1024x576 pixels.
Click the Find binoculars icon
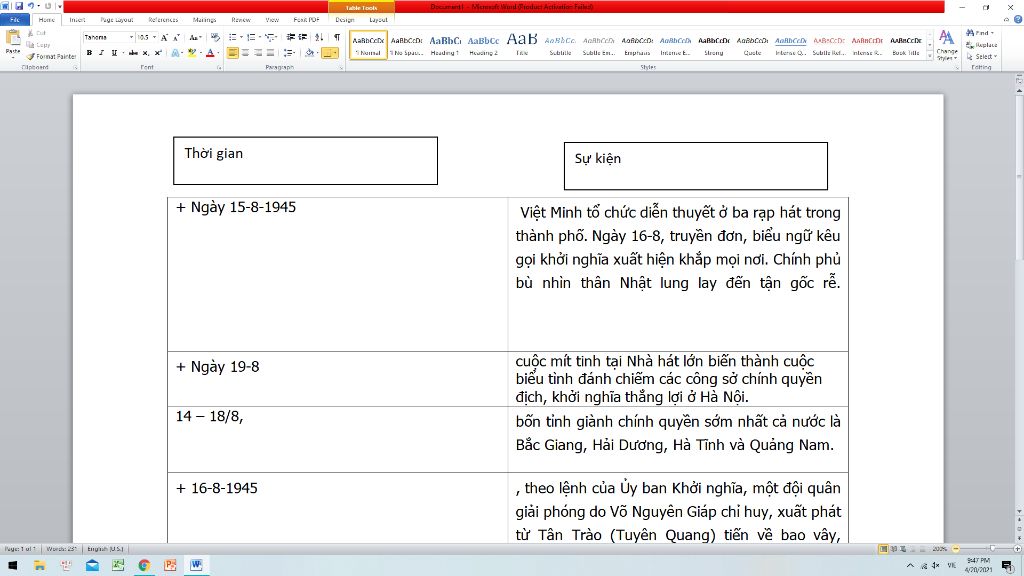tap(970, 33)
